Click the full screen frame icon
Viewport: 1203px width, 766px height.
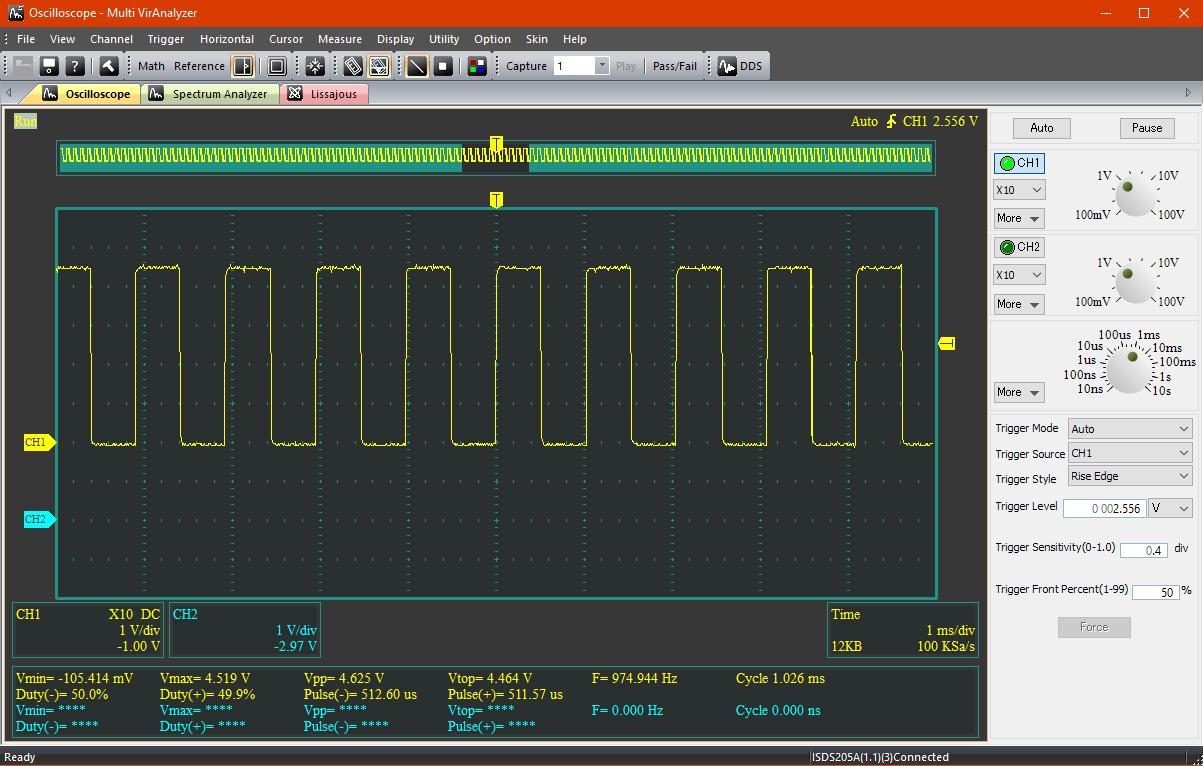277,66
